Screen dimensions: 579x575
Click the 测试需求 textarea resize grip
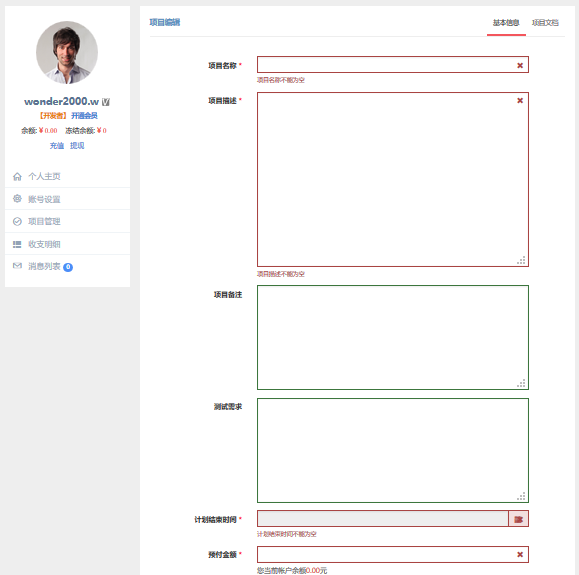click(x=521, y=497)
